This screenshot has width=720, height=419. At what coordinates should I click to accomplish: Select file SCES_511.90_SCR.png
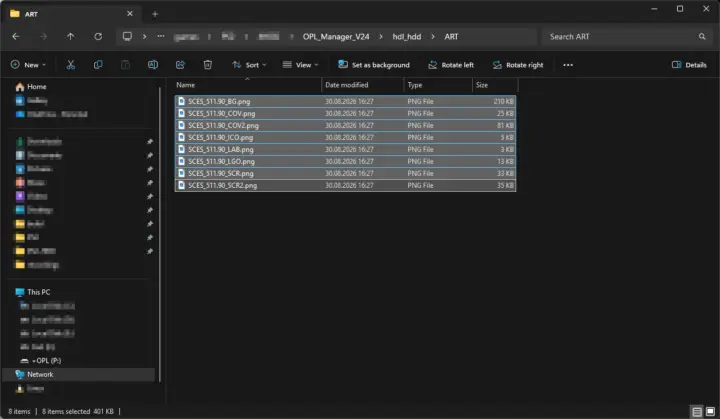pos(345,173)
